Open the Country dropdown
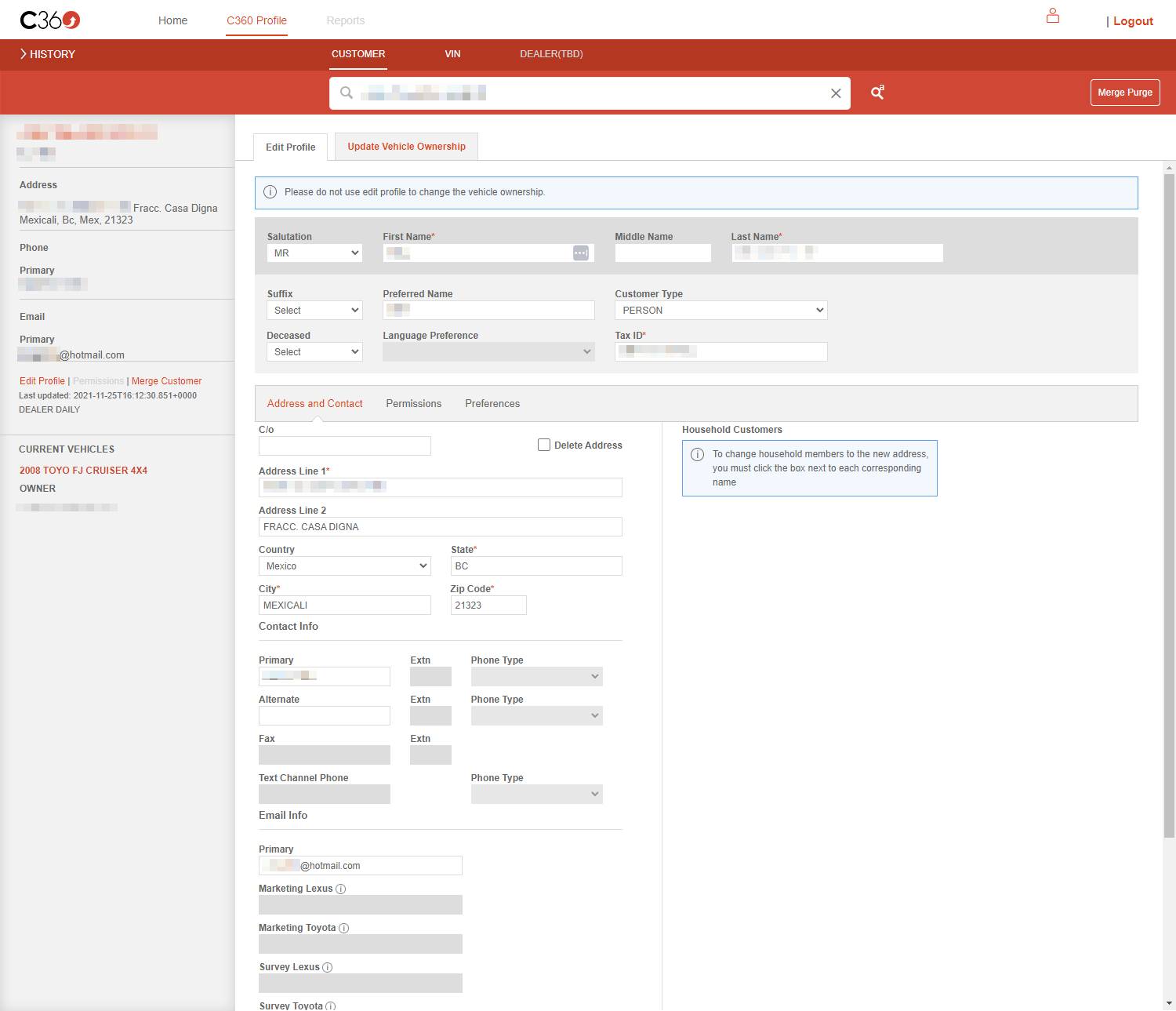Viewport: 1176px width, 1011px height. [x=345, y=566]
